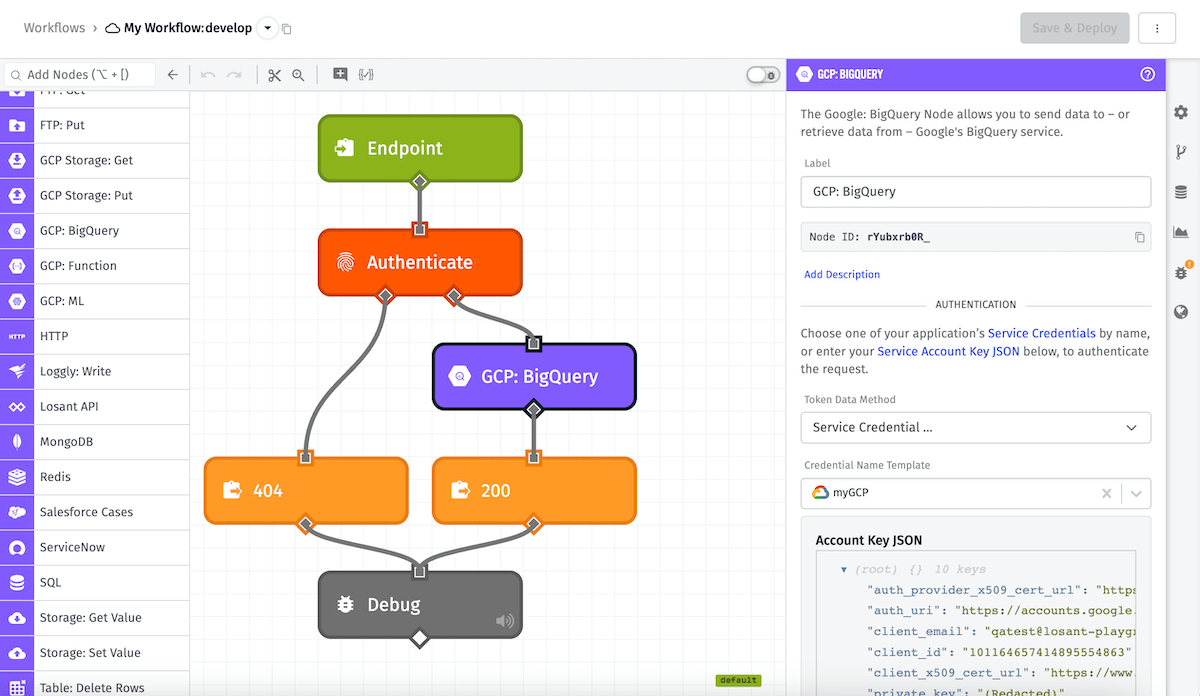The height and width of the screenshot is (696, 1200).
Task: Open workflow settings gear in right sidebar
Action: click(1181, 112)
